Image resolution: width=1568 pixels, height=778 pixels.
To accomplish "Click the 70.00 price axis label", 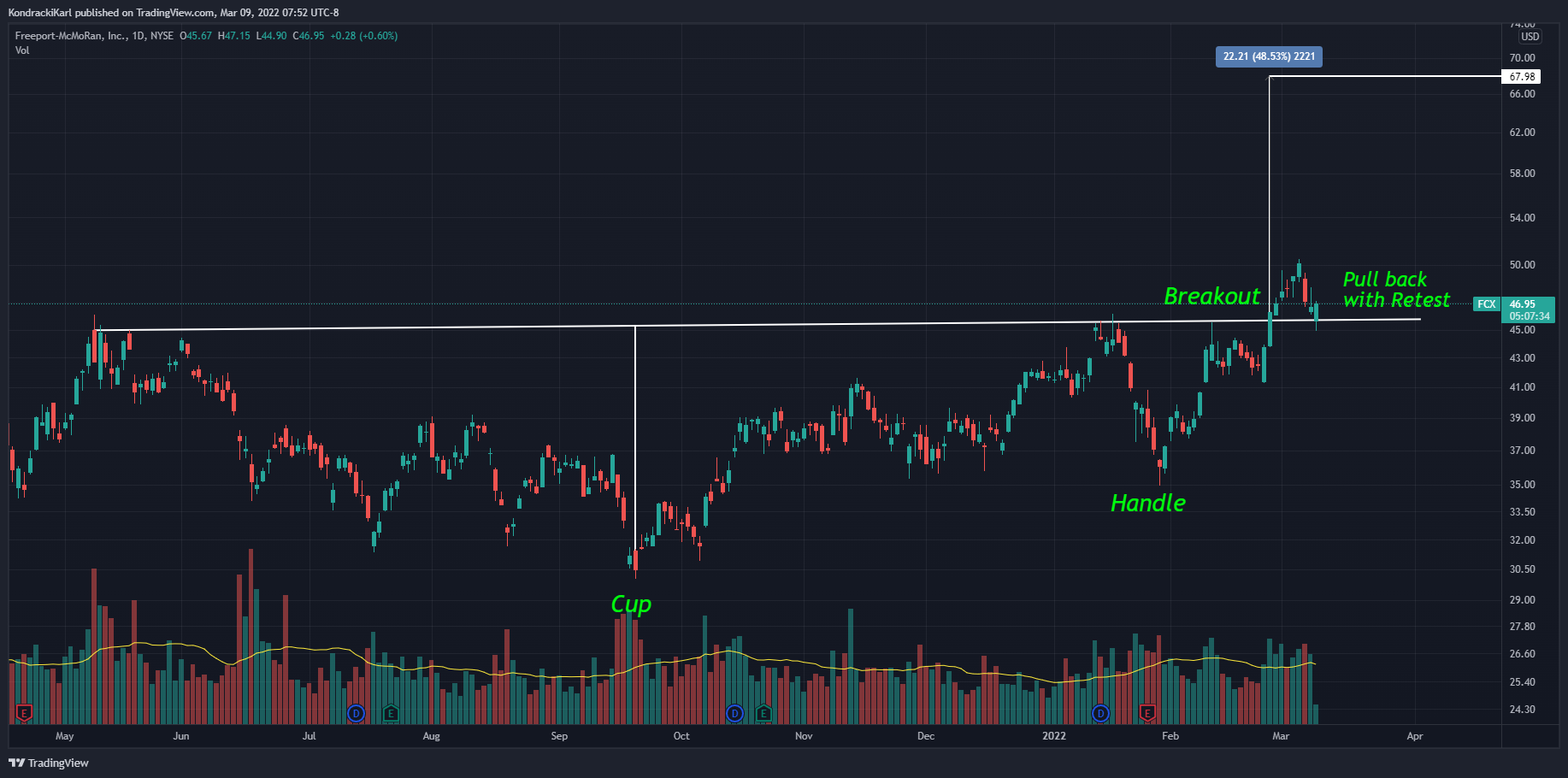I will pyautogui.click(x=1522, y=58).
